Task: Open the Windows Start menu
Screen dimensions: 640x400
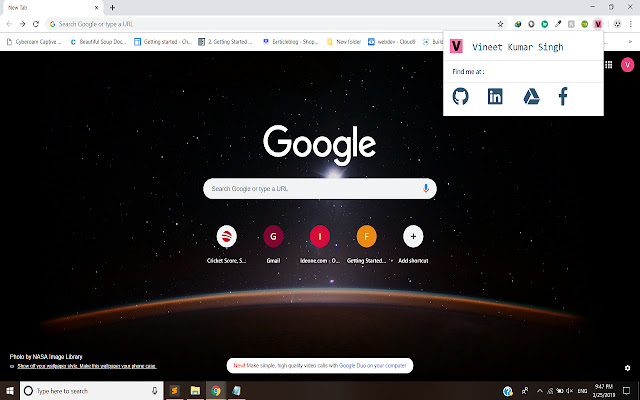Action: pyautogui.click(x=9, y=391)
